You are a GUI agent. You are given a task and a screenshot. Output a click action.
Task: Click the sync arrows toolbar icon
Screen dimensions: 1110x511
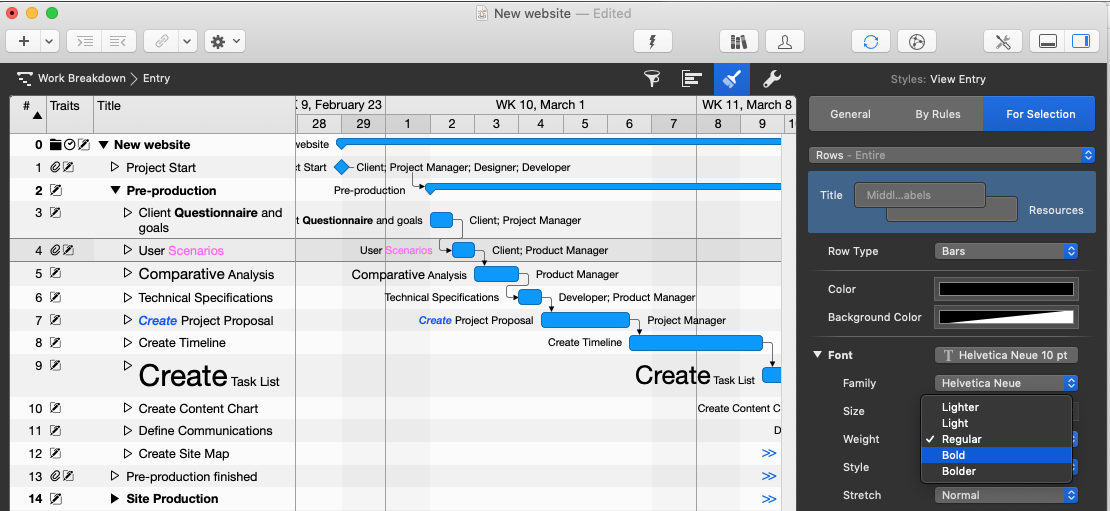coord(871,41)
